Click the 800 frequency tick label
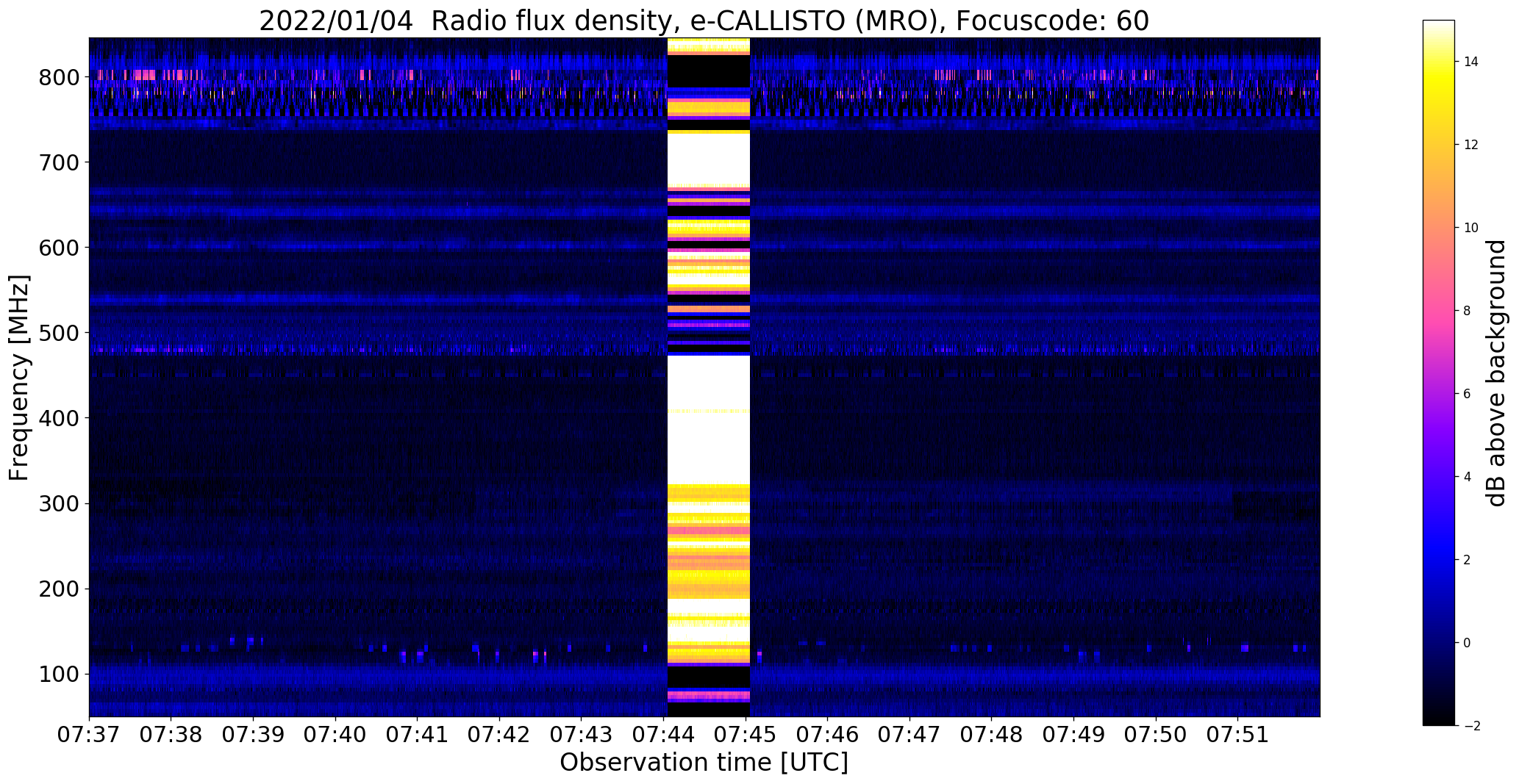Screen dimensions: 1519x784 58,77
